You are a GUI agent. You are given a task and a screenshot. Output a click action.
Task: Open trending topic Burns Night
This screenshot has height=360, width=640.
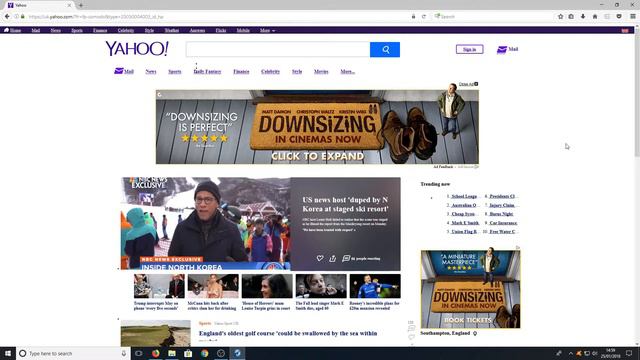click(x=501, y=214)
